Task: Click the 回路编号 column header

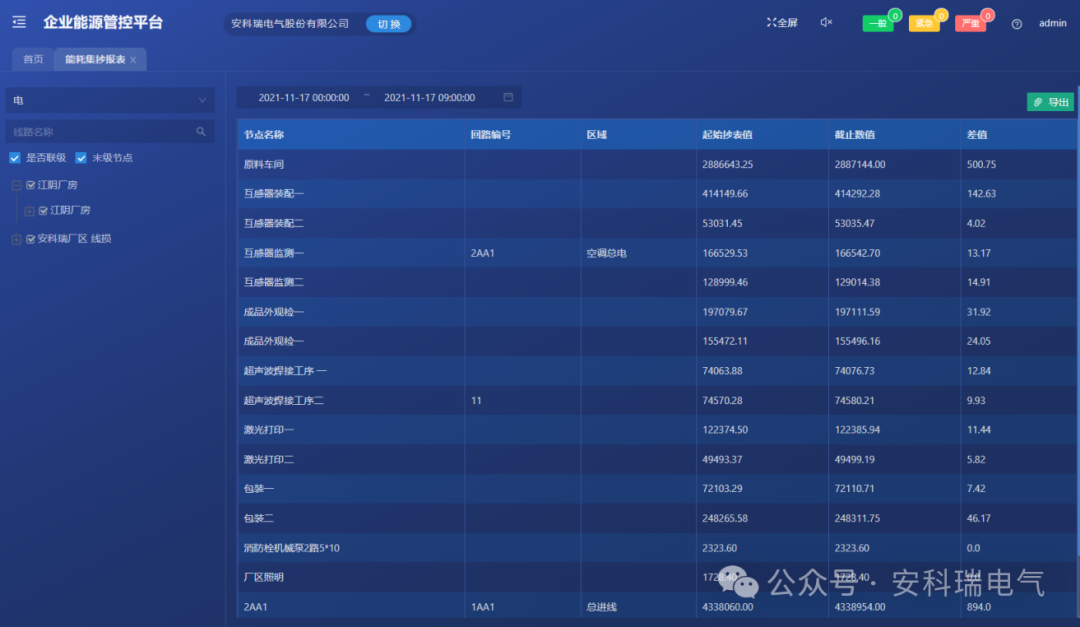Action: pos(490,135)
